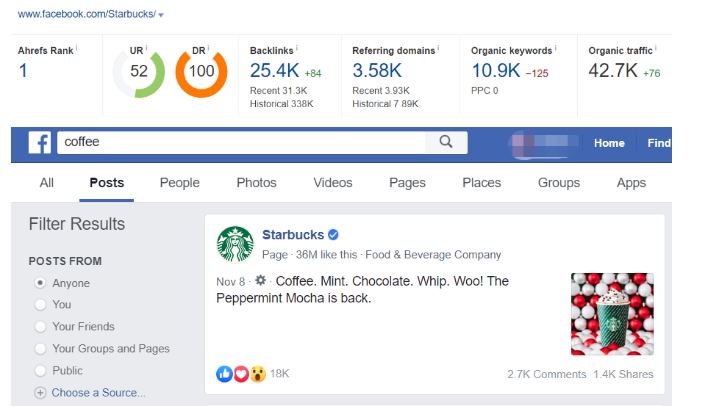Click the Filter Results heading
Viewport: 712px width, 417px height.
point(77,224)
